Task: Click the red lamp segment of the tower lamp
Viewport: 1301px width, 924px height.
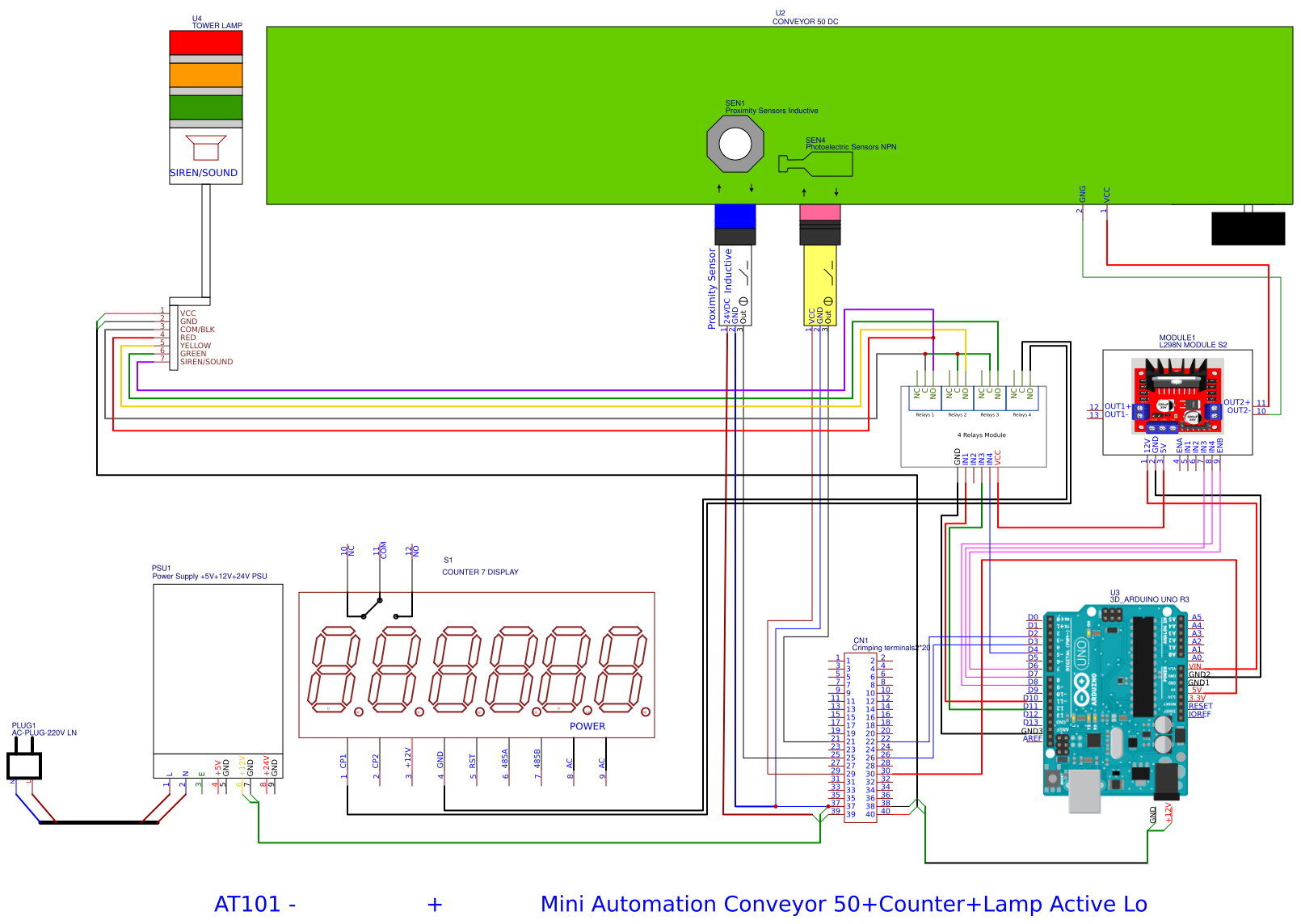Action: click(x=206, y=42)
